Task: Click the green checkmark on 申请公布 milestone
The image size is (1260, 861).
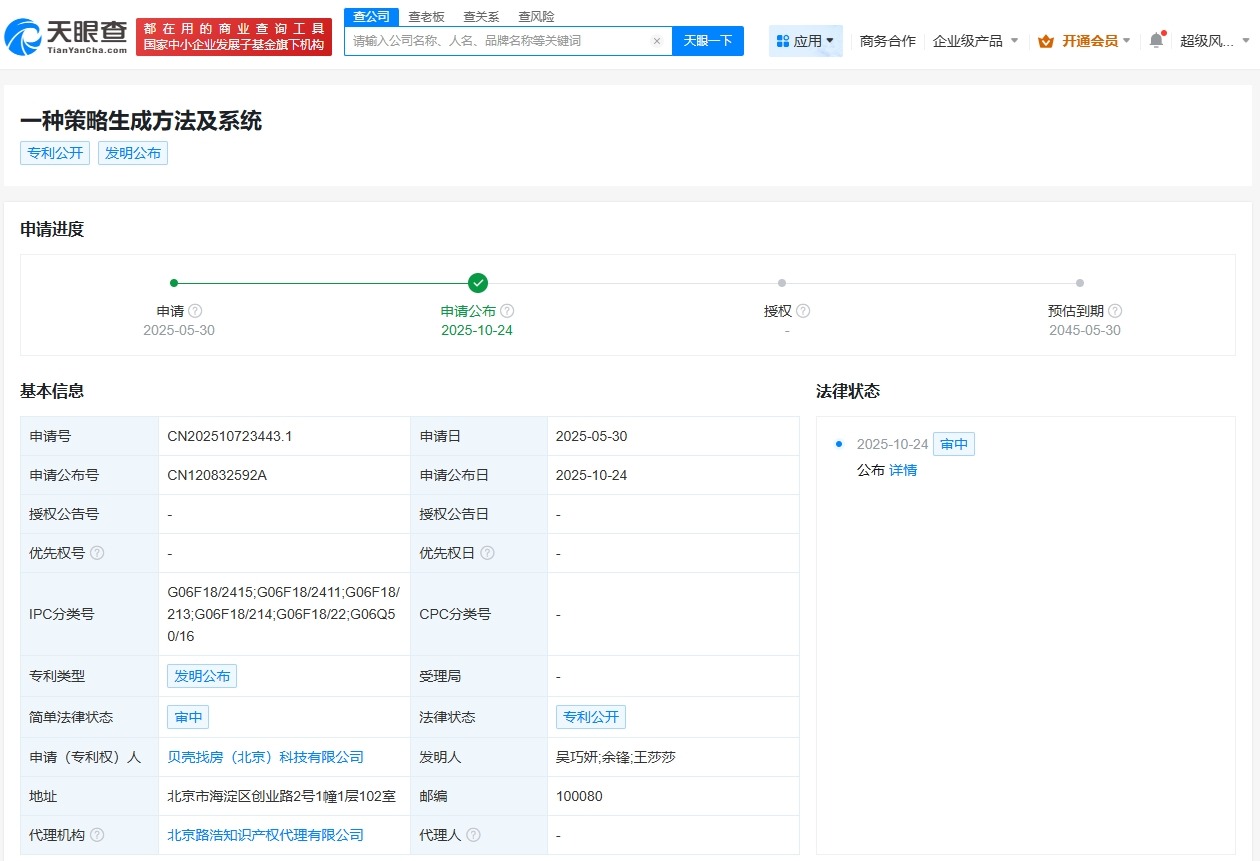Action: (477, 282)
